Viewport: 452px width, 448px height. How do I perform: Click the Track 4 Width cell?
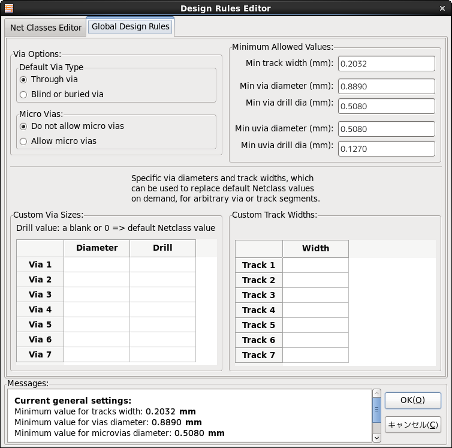point(315,310)
